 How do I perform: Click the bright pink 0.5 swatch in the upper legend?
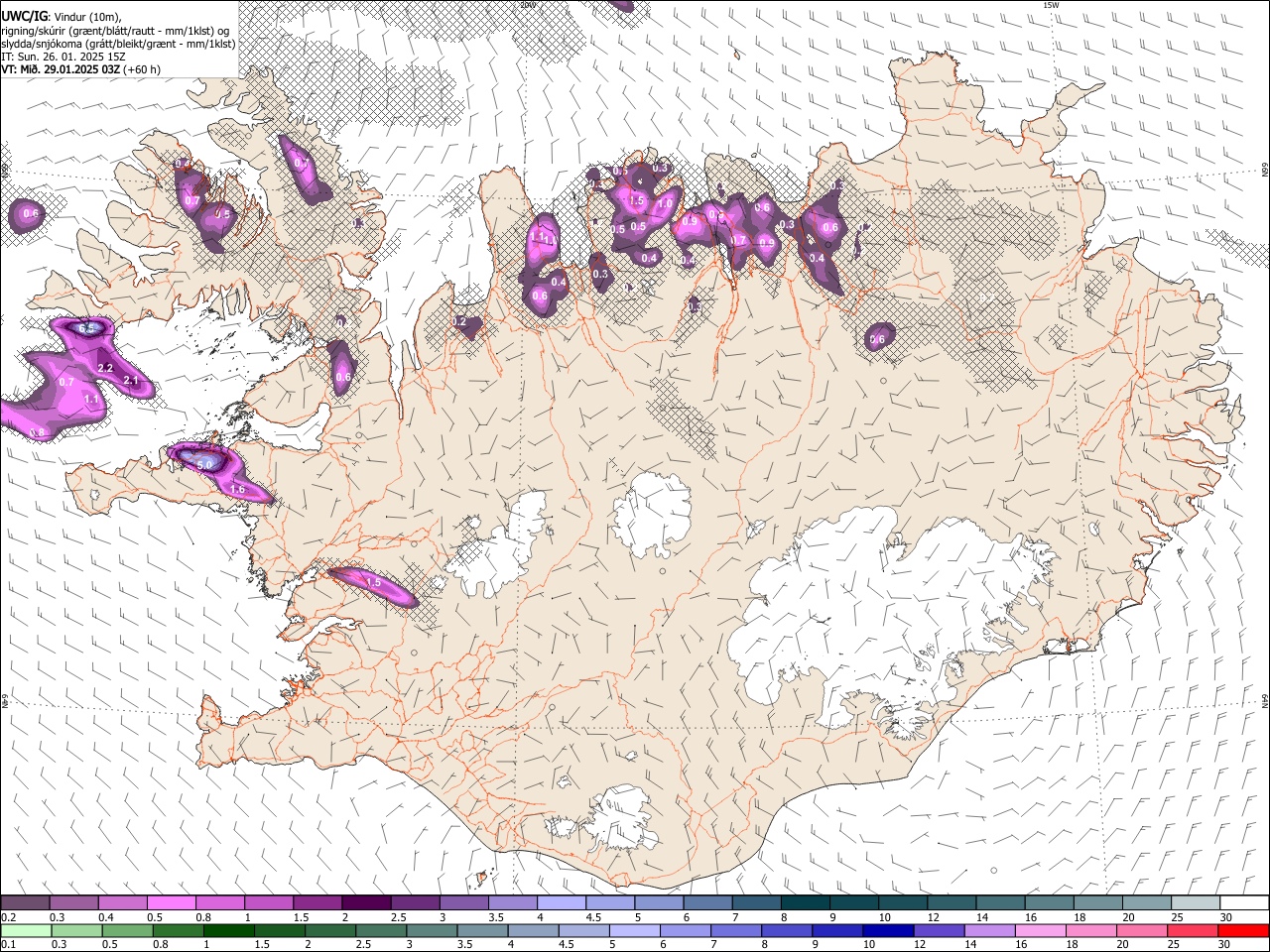click(x=171, y=903)
